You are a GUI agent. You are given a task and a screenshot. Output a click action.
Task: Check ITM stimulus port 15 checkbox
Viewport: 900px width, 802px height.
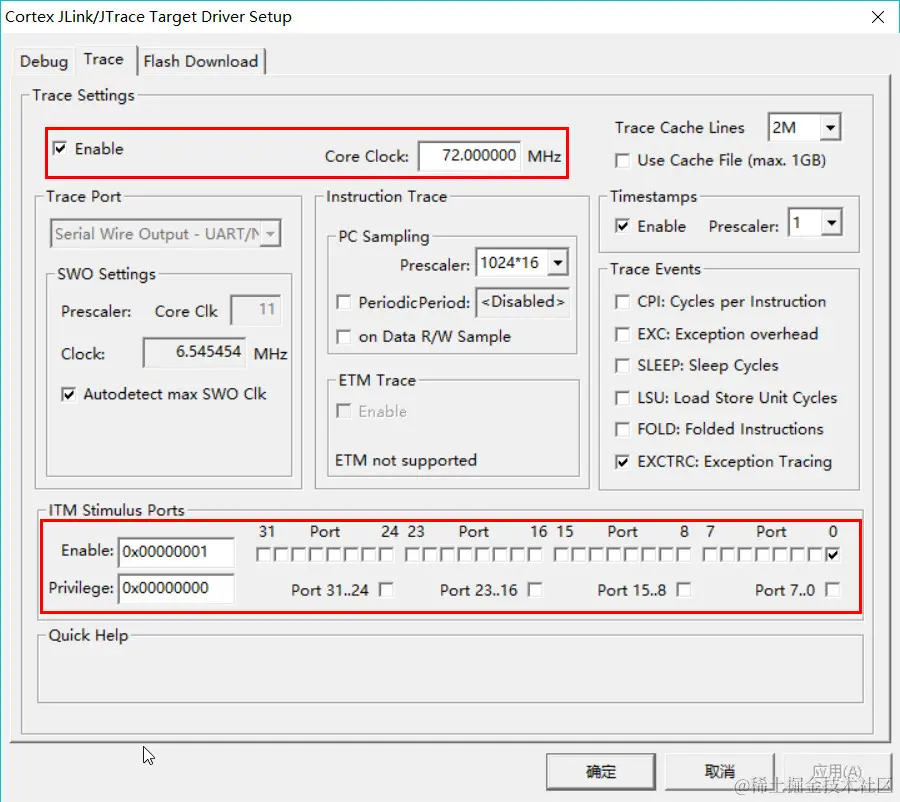(561, 555)
